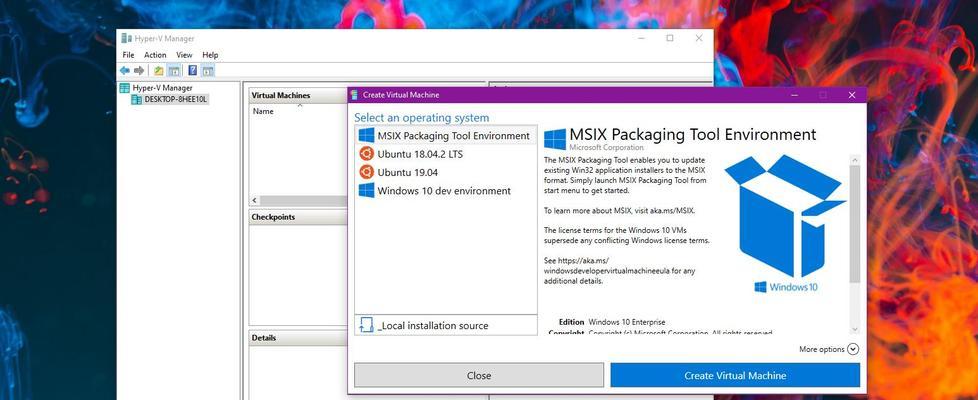Click the MSIX box image with Windows 10 logo
Viewport: 978px width, 400px height.
[x=785, y=224]
